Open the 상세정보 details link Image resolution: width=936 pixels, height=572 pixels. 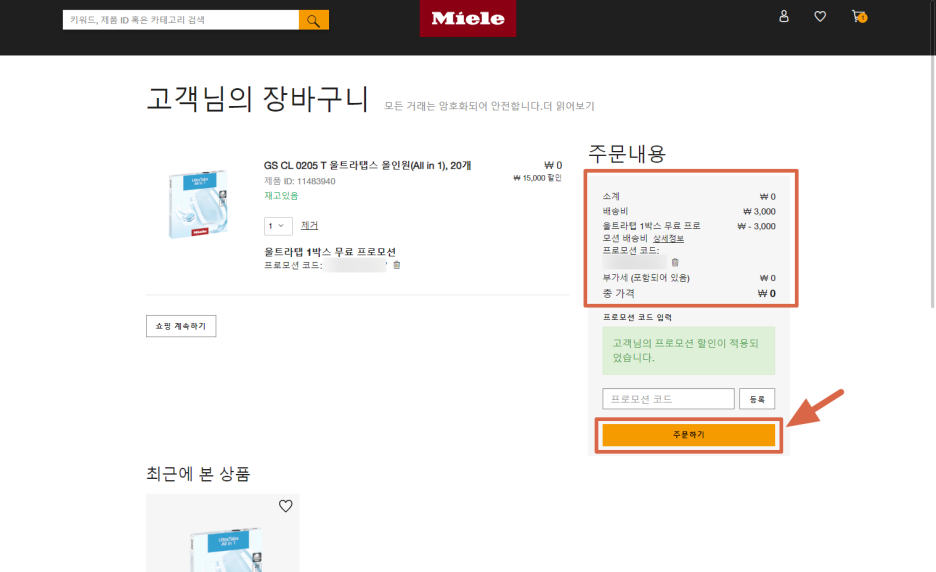[668, 238]
